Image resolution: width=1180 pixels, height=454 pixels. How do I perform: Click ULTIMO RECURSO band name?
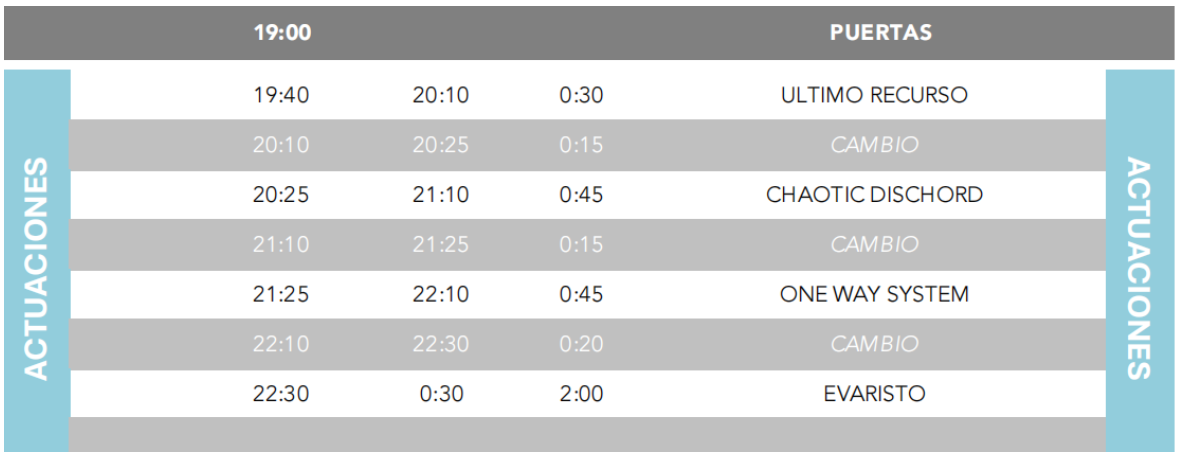[874, 95]
